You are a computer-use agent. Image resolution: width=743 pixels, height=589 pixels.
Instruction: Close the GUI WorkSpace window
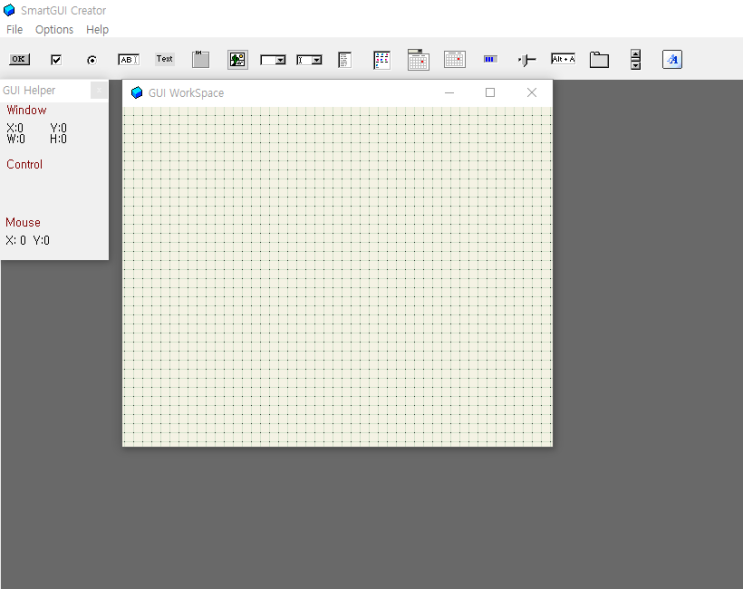tap(532, 92)
